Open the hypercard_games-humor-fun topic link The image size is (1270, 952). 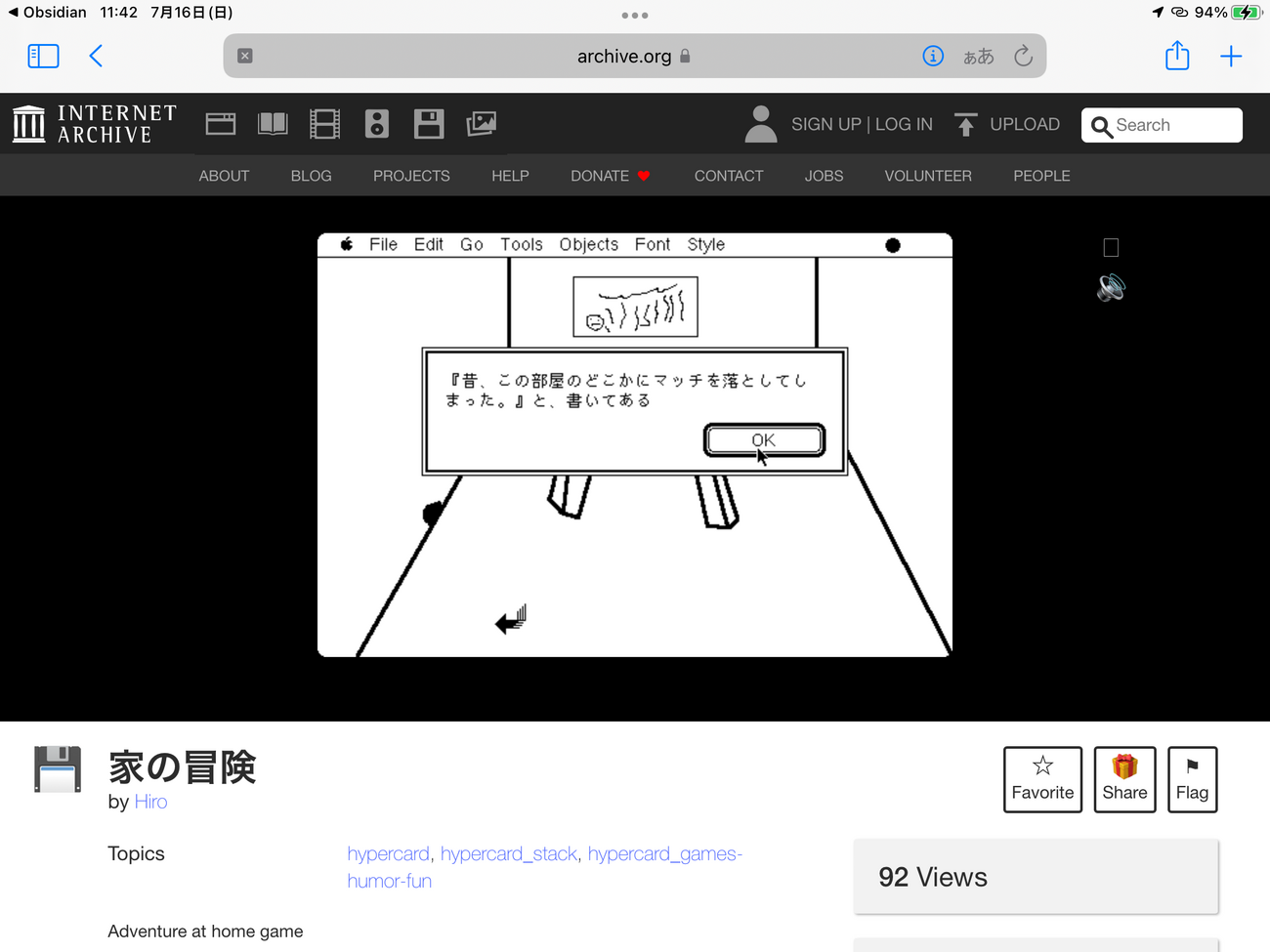coord(545,867)
